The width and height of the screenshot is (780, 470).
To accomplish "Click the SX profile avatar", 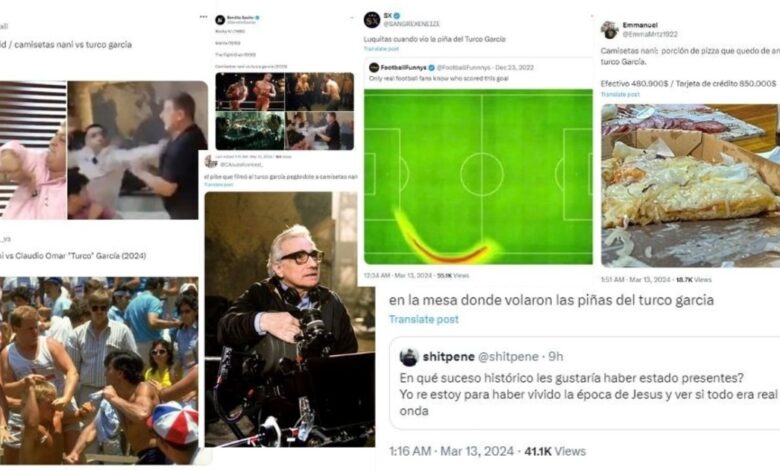I will (x=372, y=20).
